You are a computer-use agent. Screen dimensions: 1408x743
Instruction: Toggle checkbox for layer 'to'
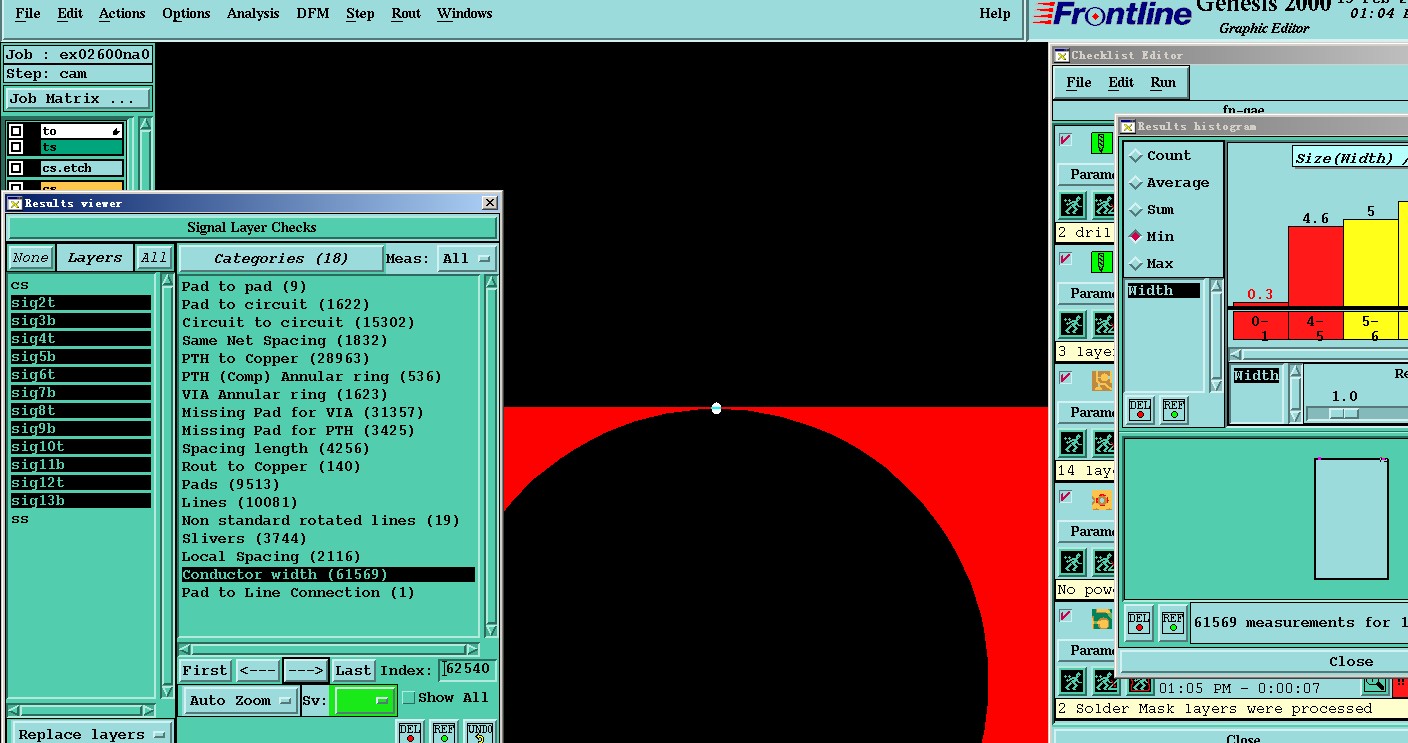[x=16, y=131]
